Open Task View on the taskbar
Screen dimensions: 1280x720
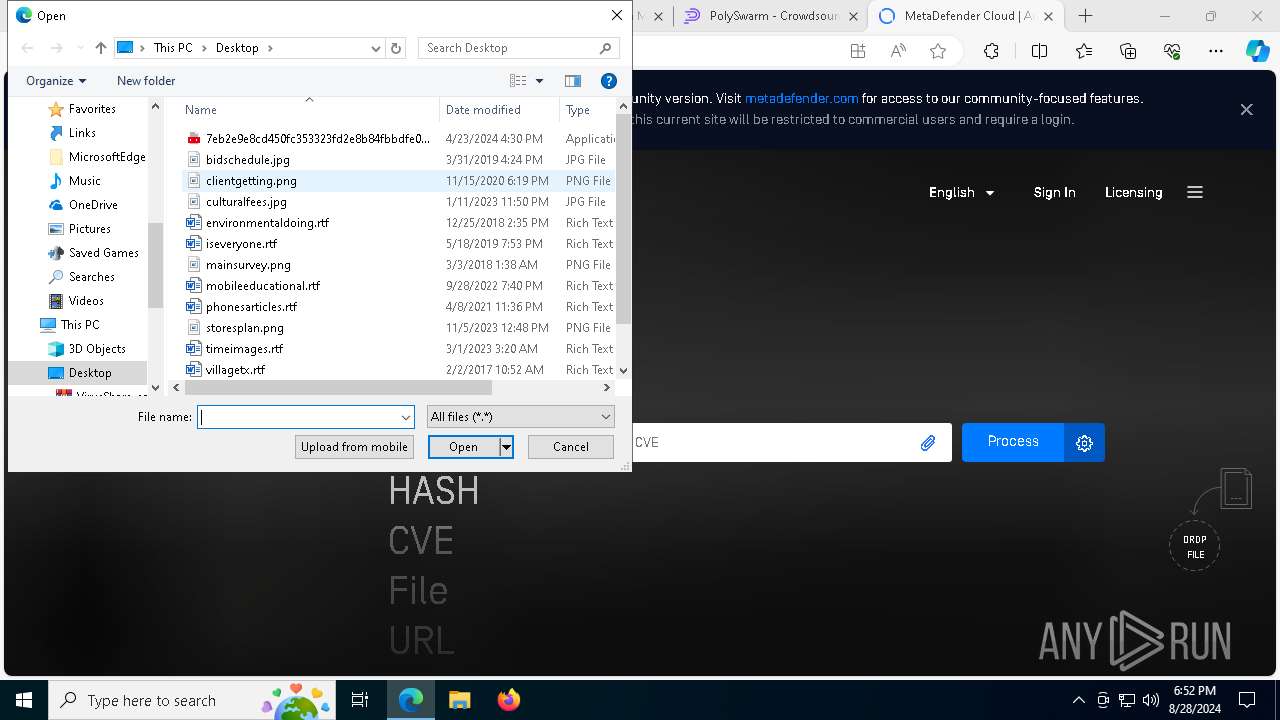point(360,700)
